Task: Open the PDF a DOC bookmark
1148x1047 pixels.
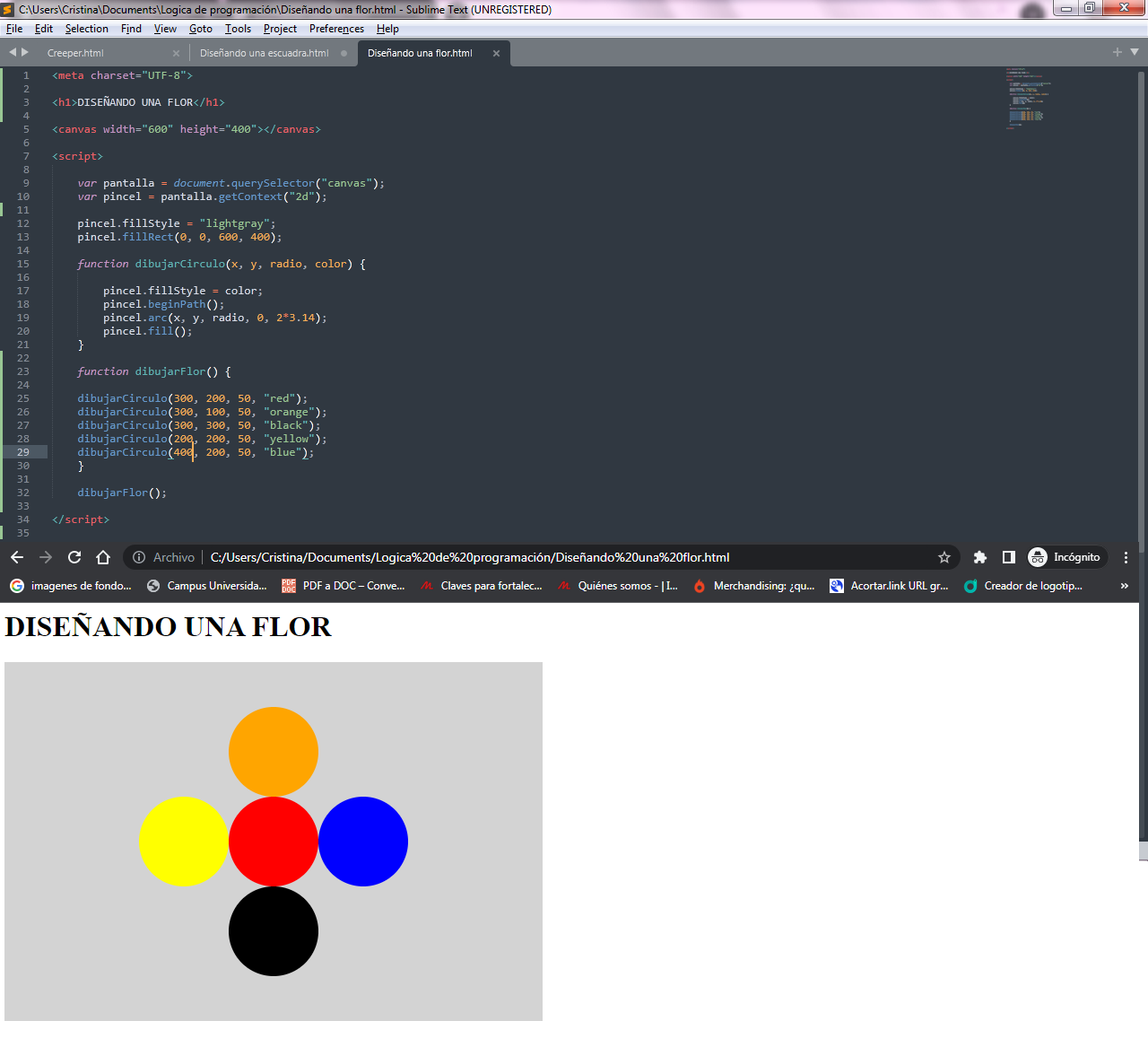Action: tap(344, 586)
